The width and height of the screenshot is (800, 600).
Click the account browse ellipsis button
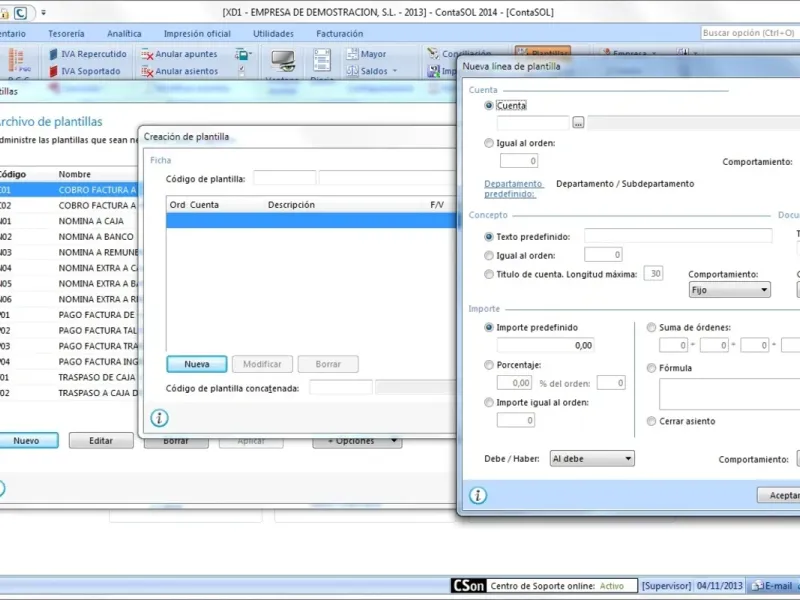(x=578, y=122)
